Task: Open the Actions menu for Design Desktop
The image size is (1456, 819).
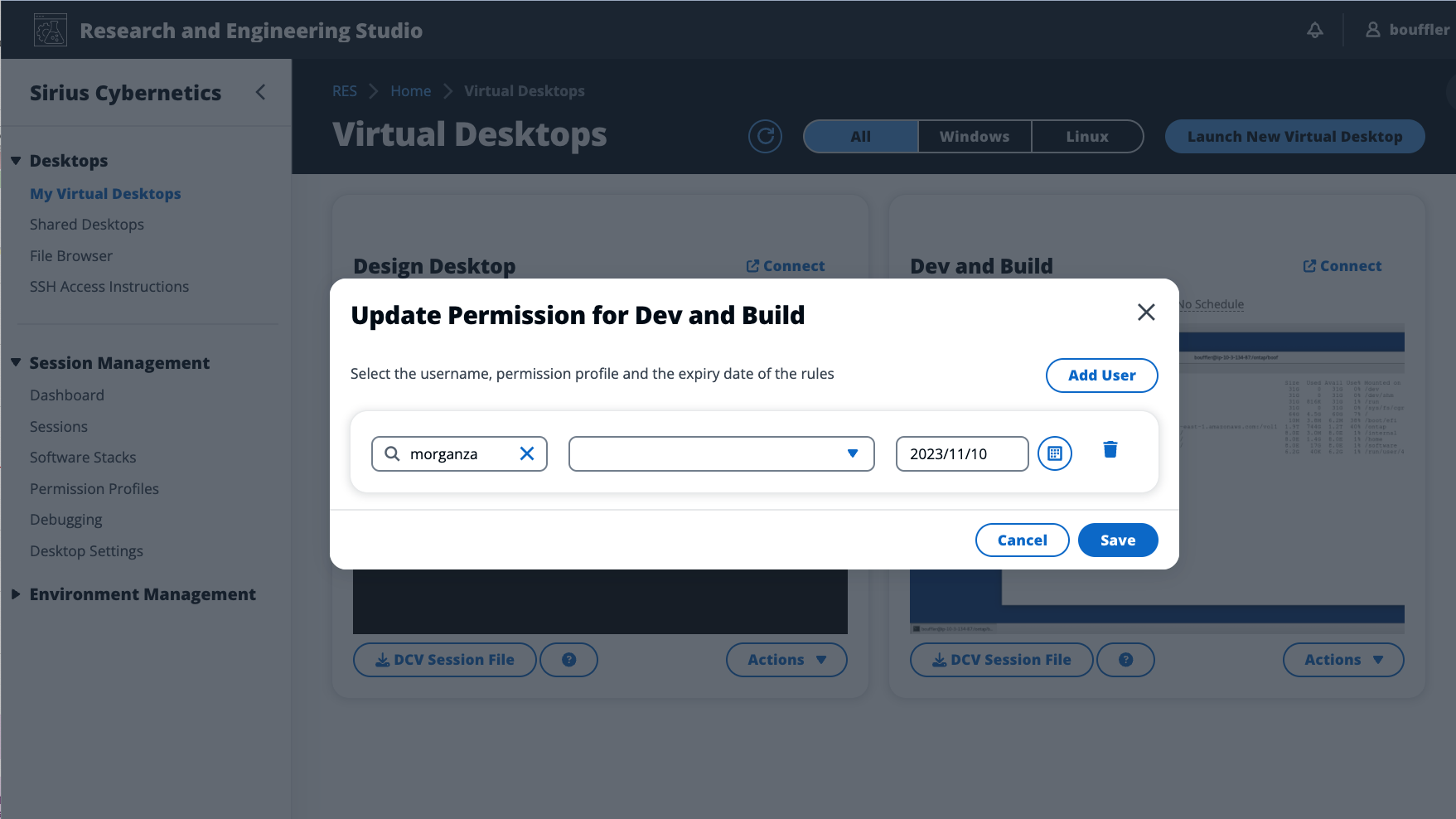Action: tap(785, 659)
